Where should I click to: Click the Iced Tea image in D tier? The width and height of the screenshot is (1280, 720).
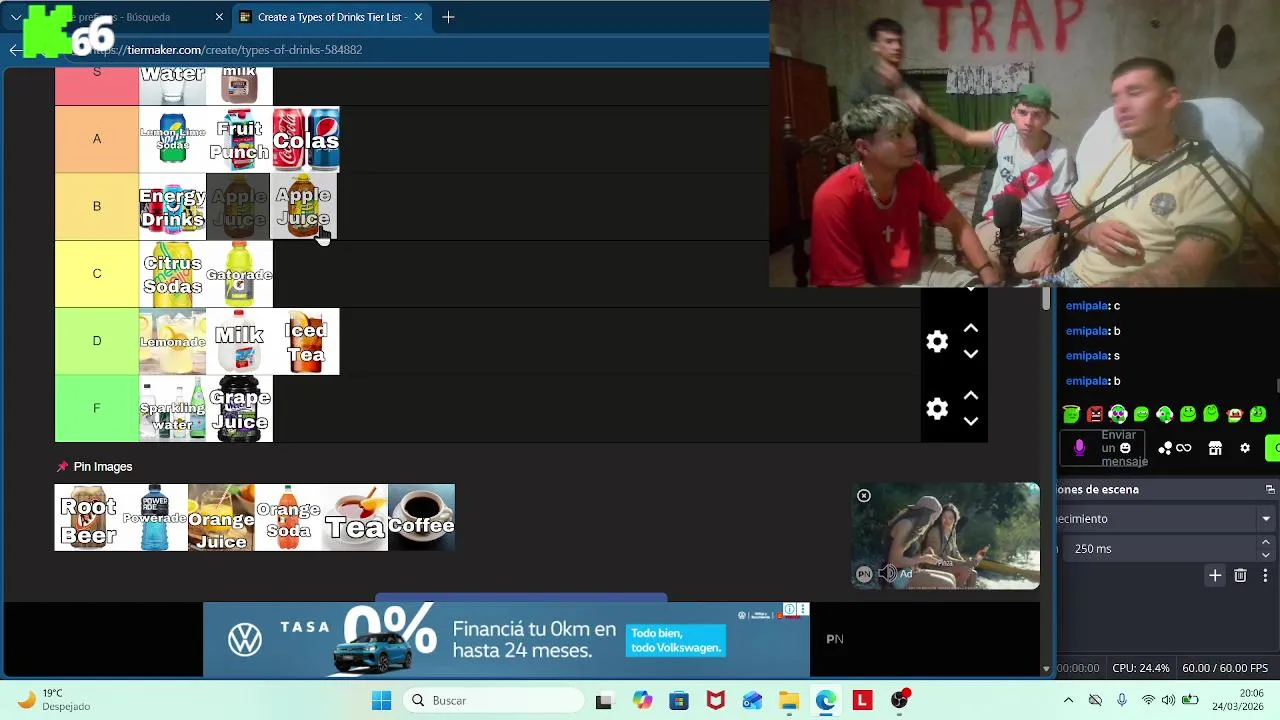[306, 342]
